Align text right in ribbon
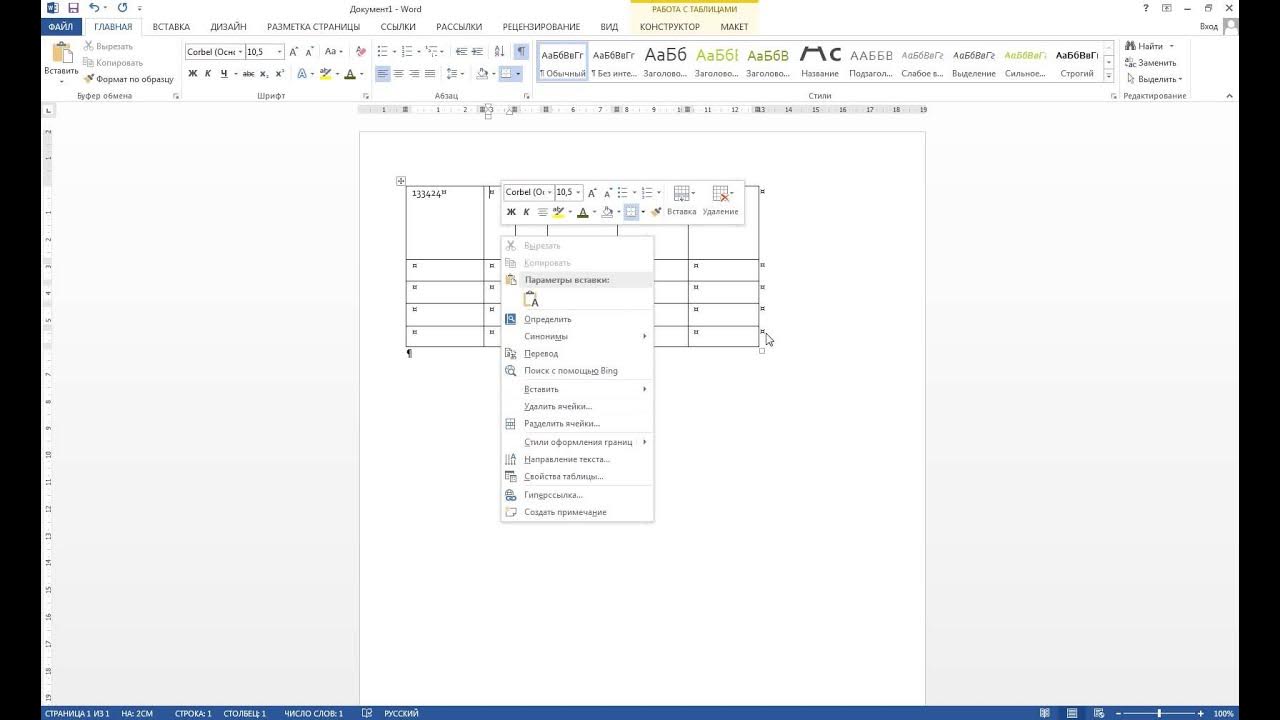This screenshot has width=1280, height=720. click(x=414, y=74)
